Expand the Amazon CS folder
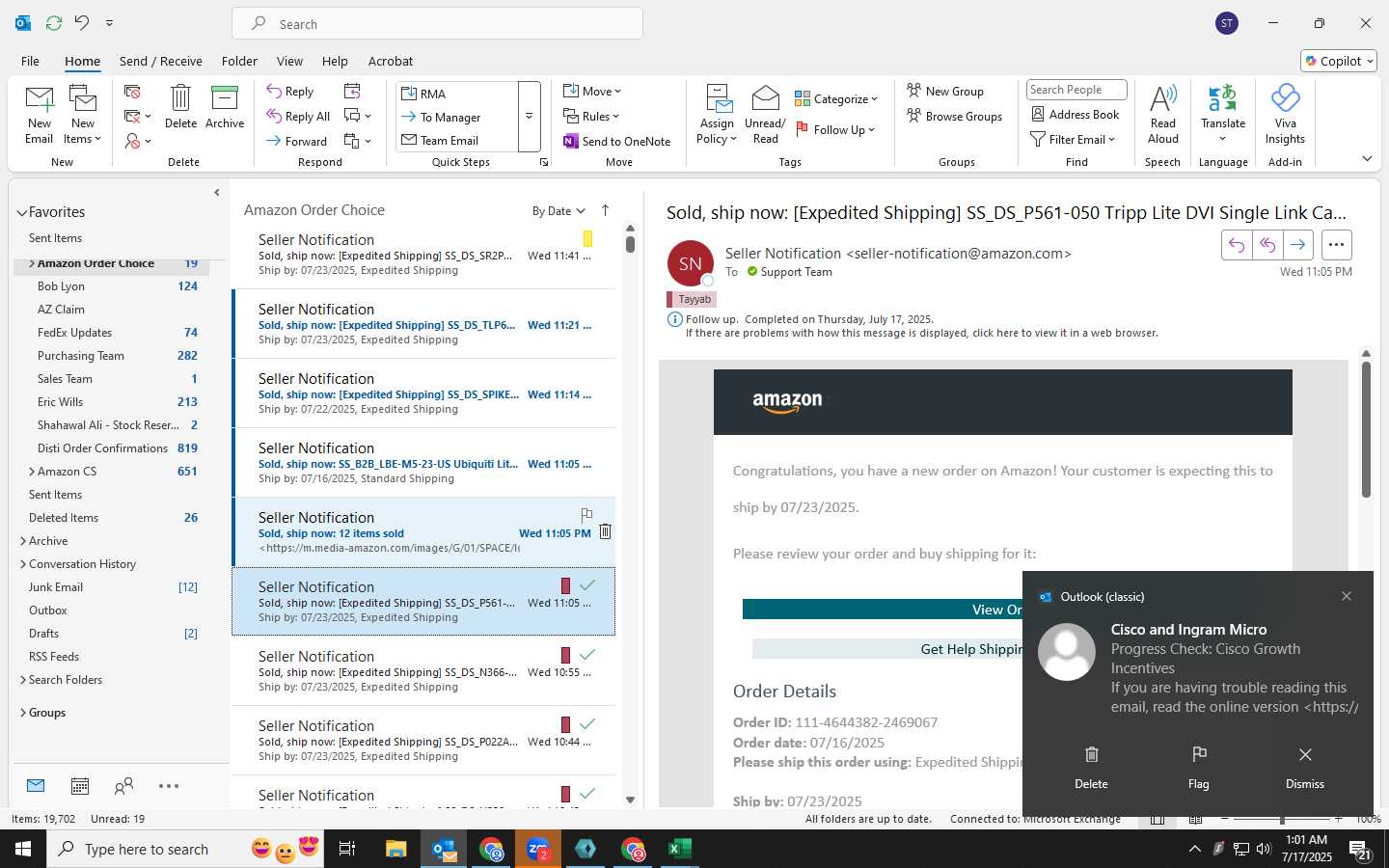Viewport: 1389px width, 868px height. (x=32, y=472)
